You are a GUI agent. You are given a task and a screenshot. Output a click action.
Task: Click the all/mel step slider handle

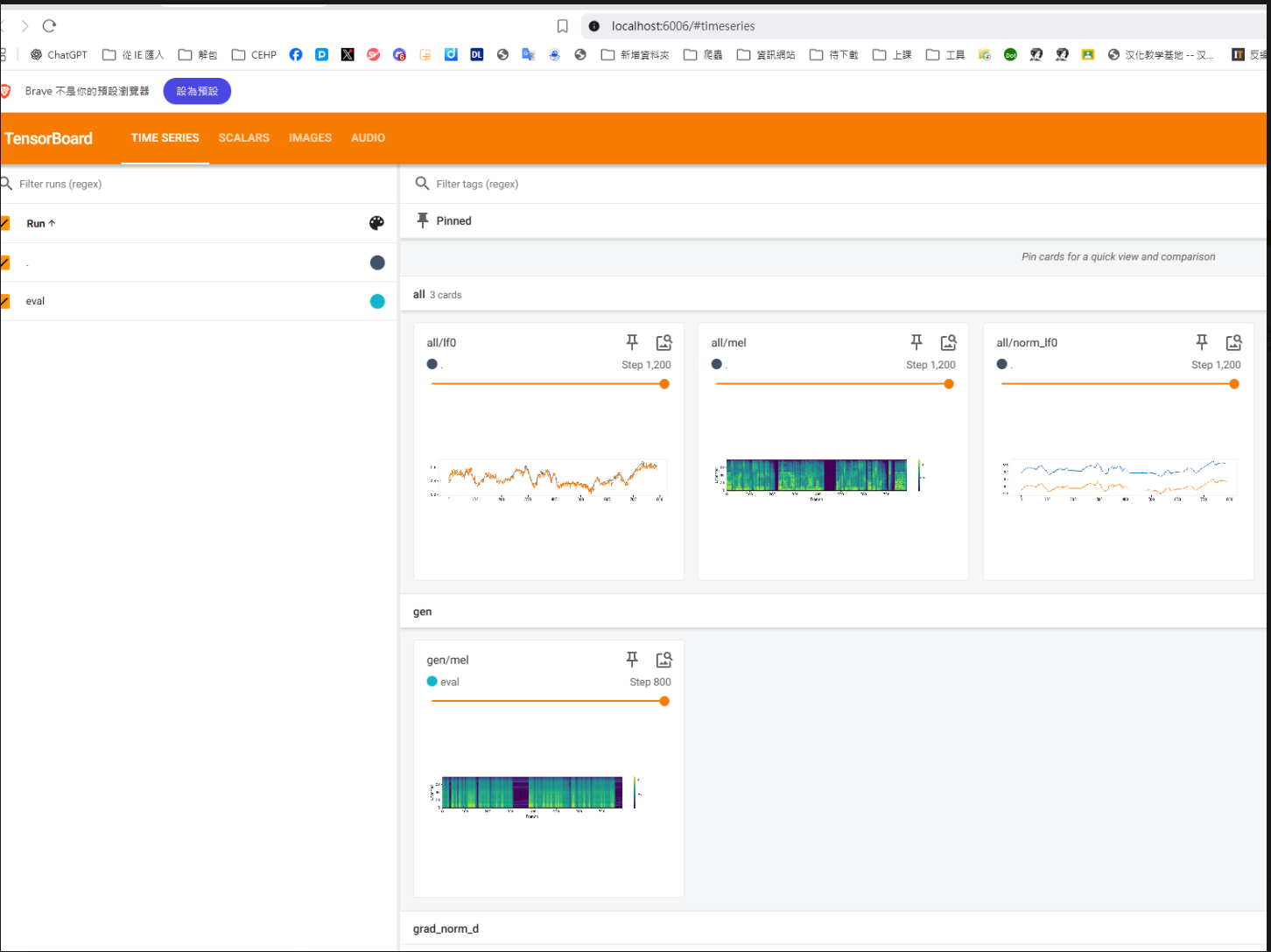click(x=949, y=384)
